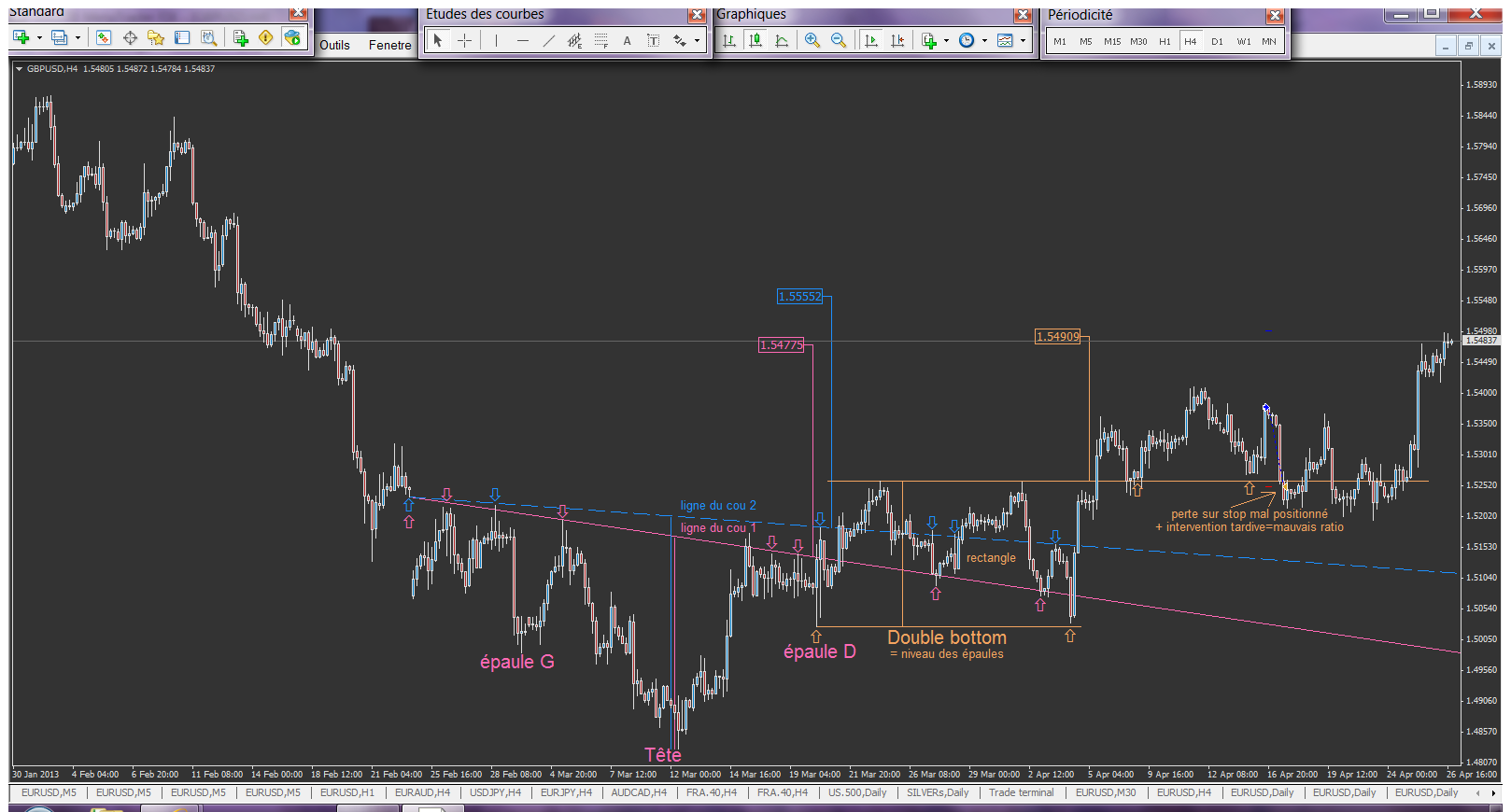Activate the arrow cursor mode

click(x=437, y=40)
